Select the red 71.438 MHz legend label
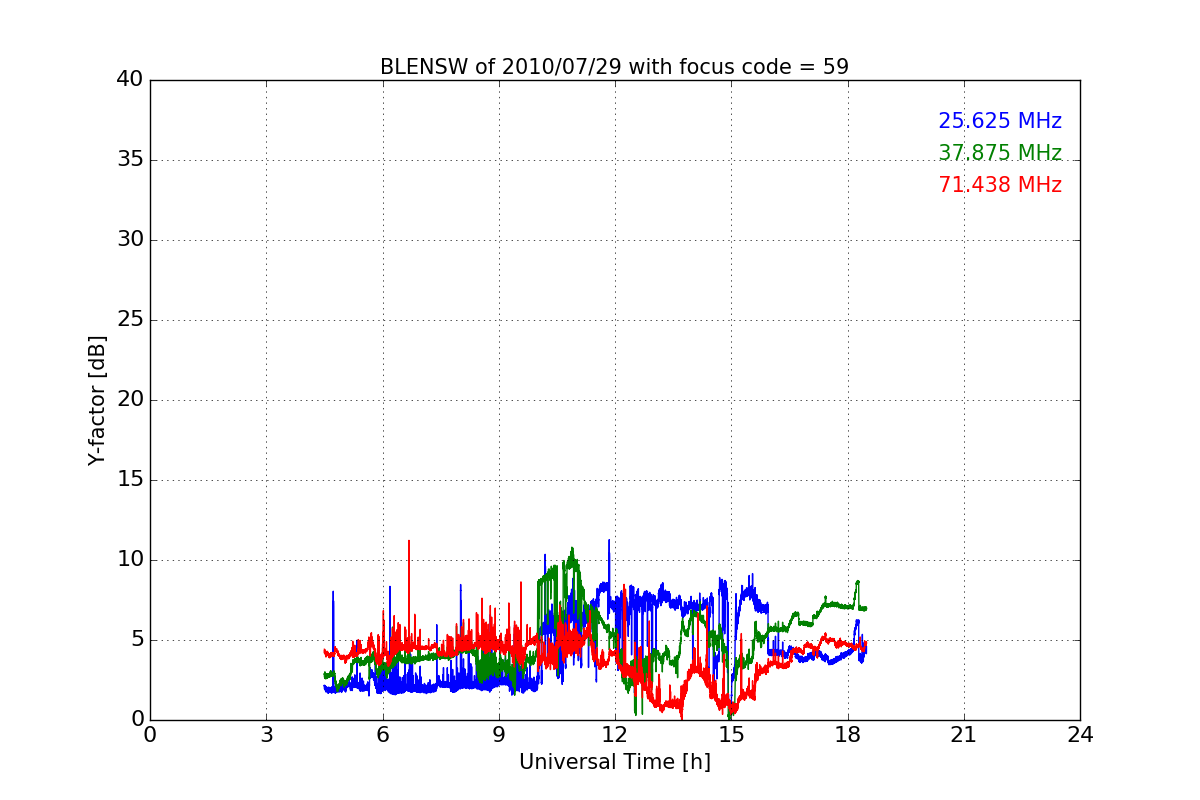The height and width of the screenshot is (800, 1200). (x=1000, y=185)
